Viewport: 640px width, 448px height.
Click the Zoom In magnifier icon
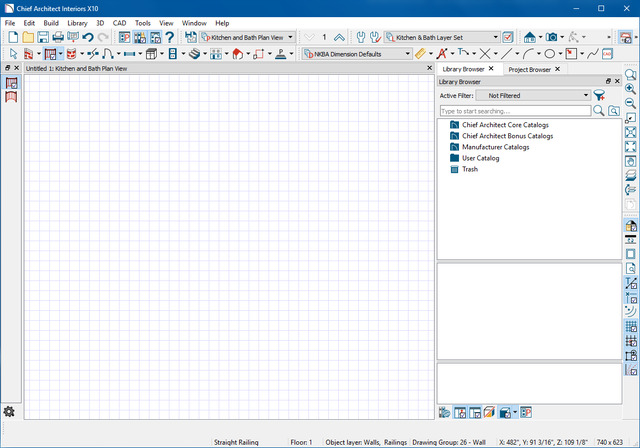631,89
